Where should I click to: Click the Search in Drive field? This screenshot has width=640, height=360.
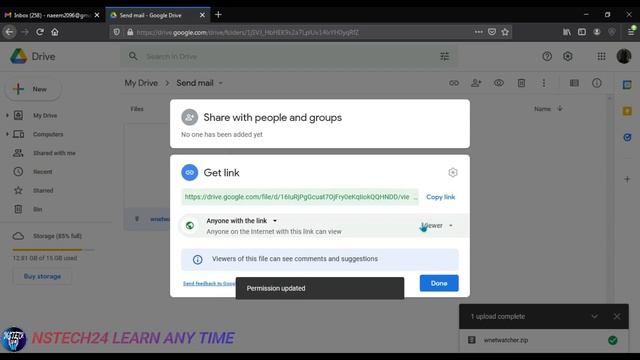[289, 56]
